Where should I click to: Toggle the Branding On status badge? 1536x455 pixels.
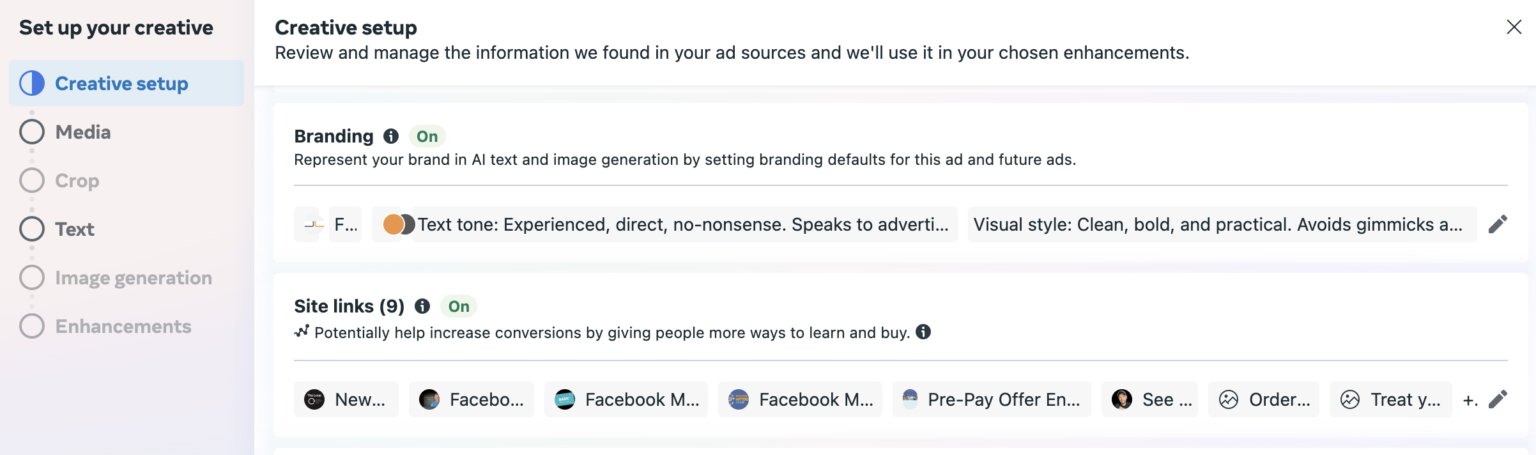tap(427, 136)
